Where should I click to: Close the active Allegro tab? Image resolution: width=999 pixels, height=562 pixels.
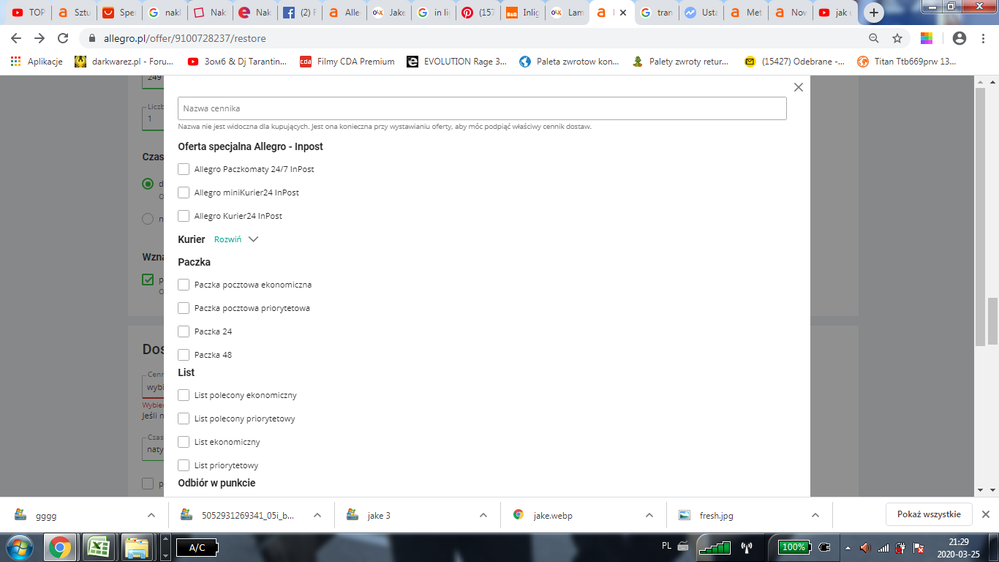tap(623, 12)
